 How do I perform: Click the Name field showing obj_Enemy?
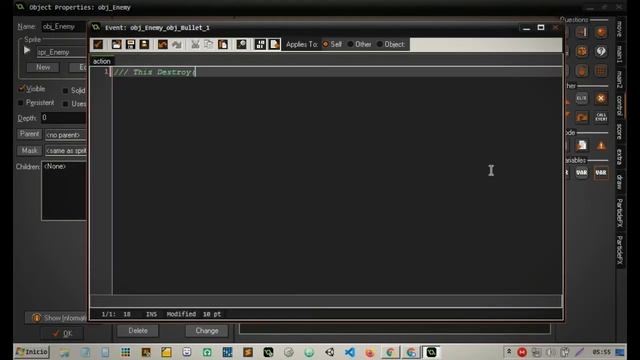tap(64, 27)
